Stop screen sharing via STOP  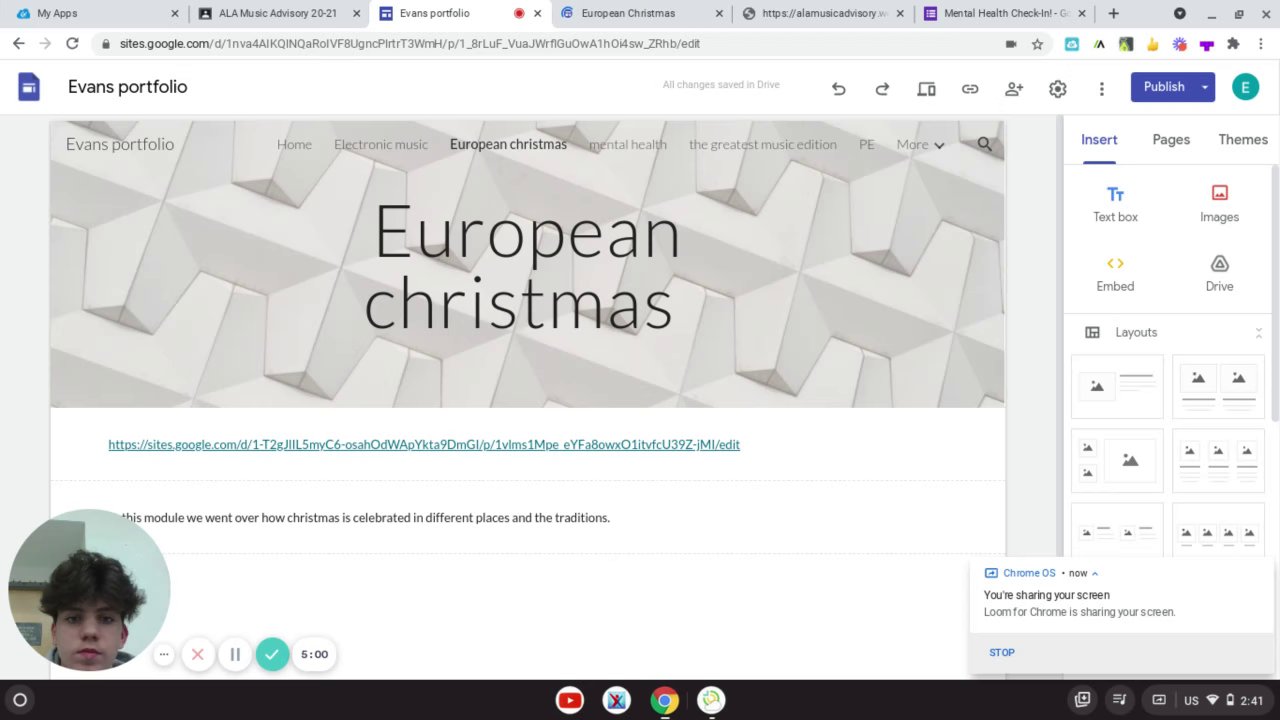click(x=1002, y=653)
